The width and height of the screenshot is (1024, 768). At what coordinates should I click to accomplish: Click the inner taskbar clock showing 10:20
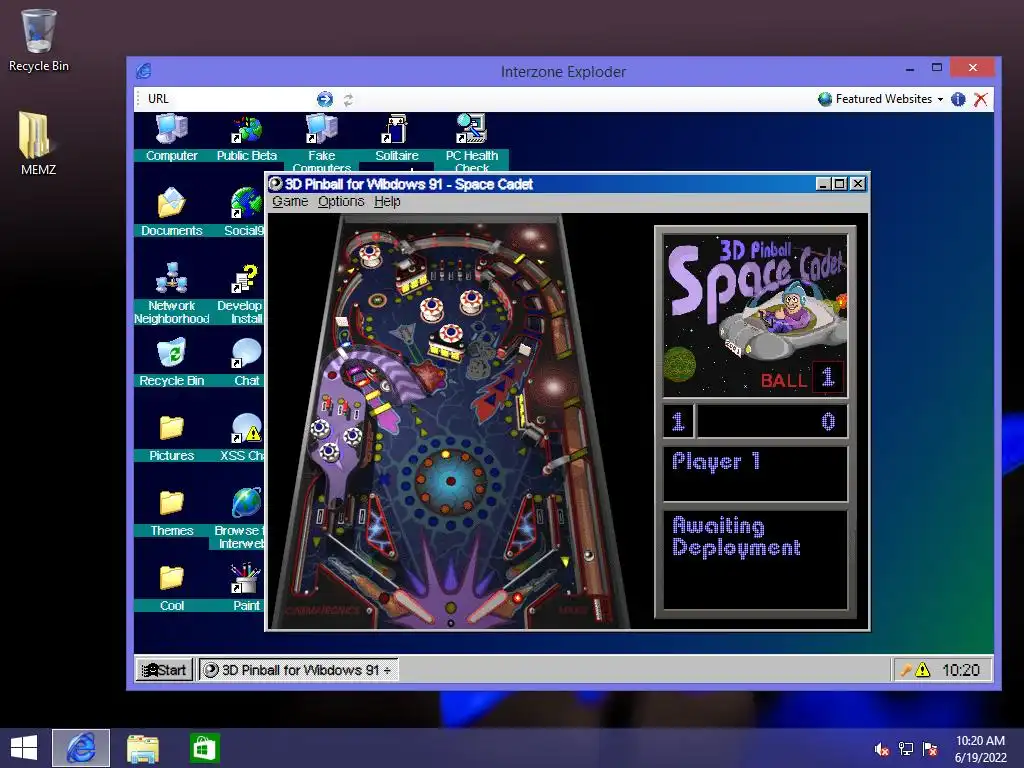961,670
